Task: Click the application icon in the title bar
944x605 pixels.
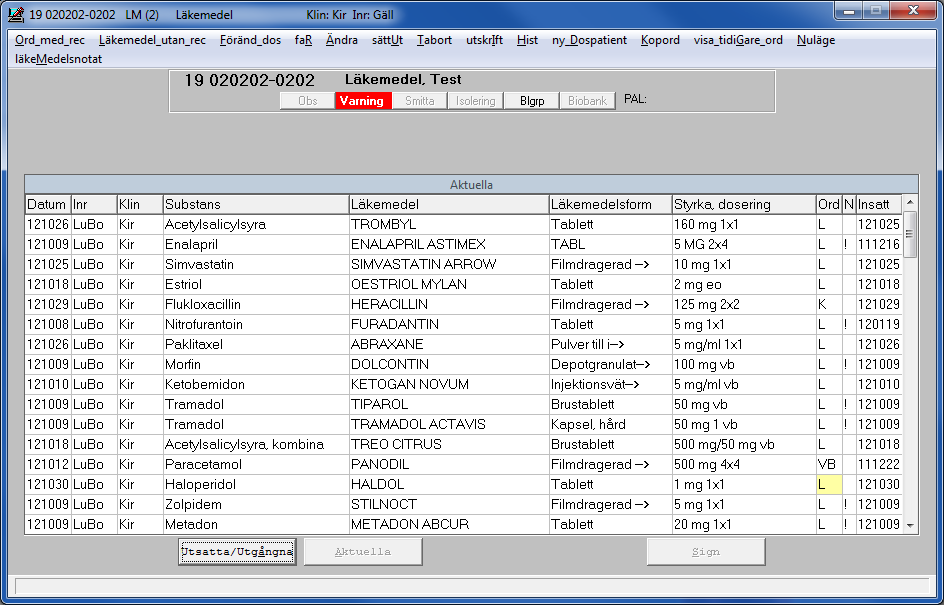Action: point(16,14)
